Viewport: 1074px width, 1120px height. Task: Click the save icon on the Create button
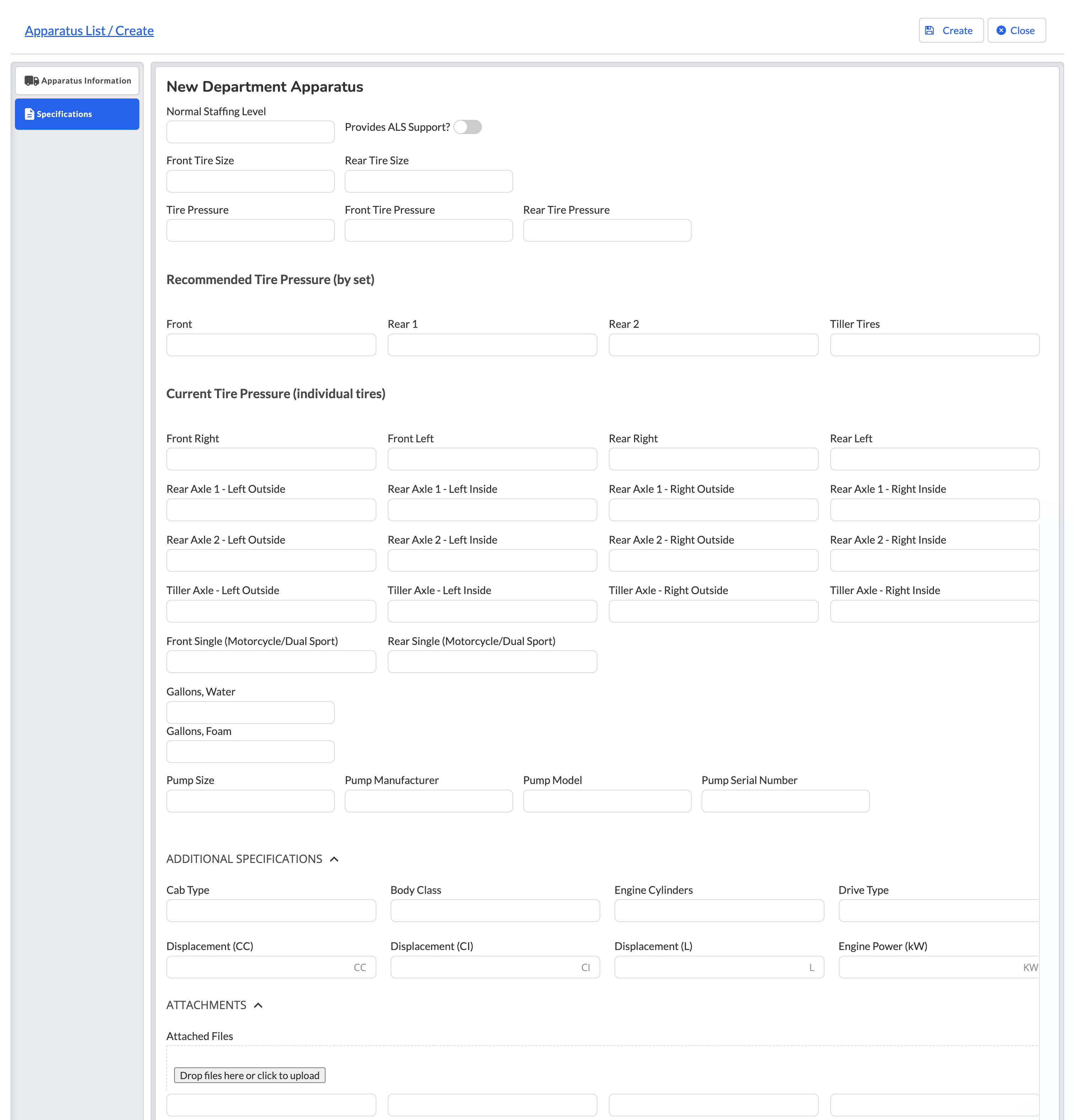[929, 30]
